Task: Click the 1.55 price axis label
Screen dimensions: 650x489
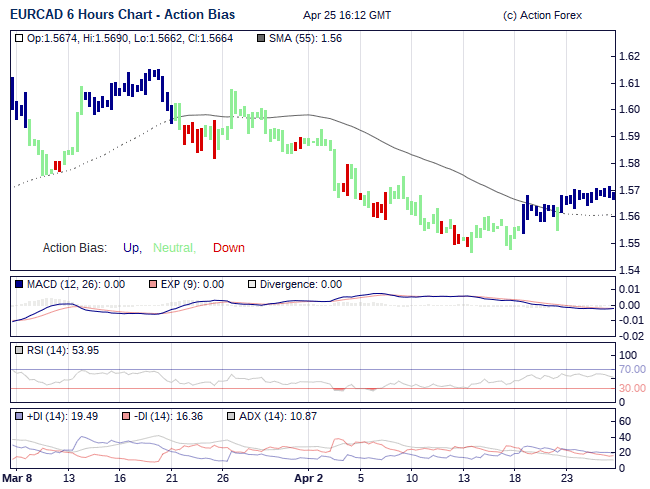Action: (x=629, y=243)
